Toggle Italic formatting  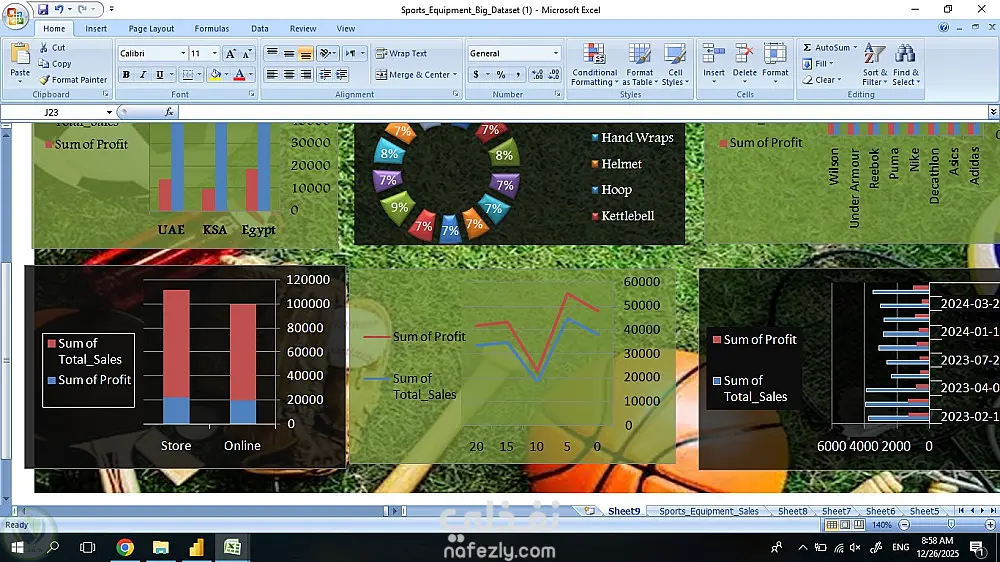coord(143,75)
